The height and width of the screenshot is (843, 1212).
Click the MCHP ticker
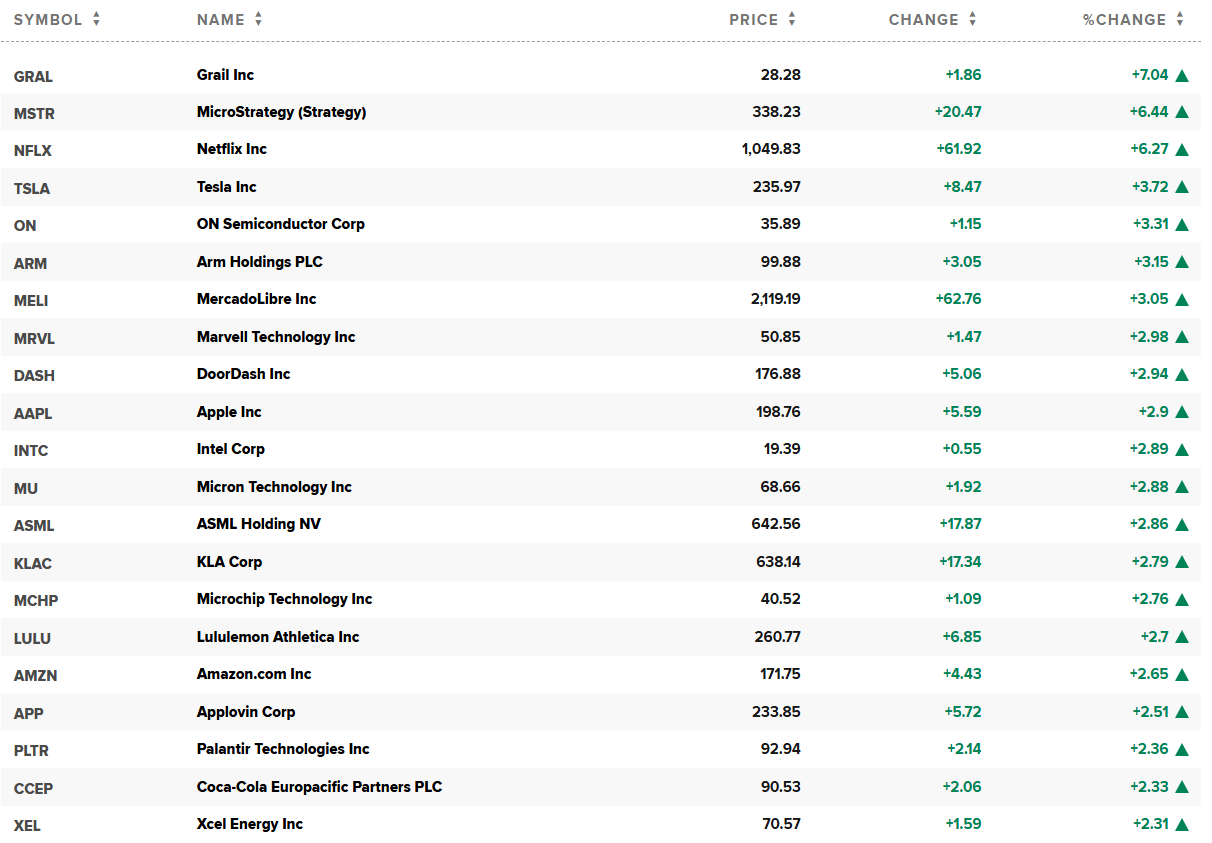click(x=36, y=601)
